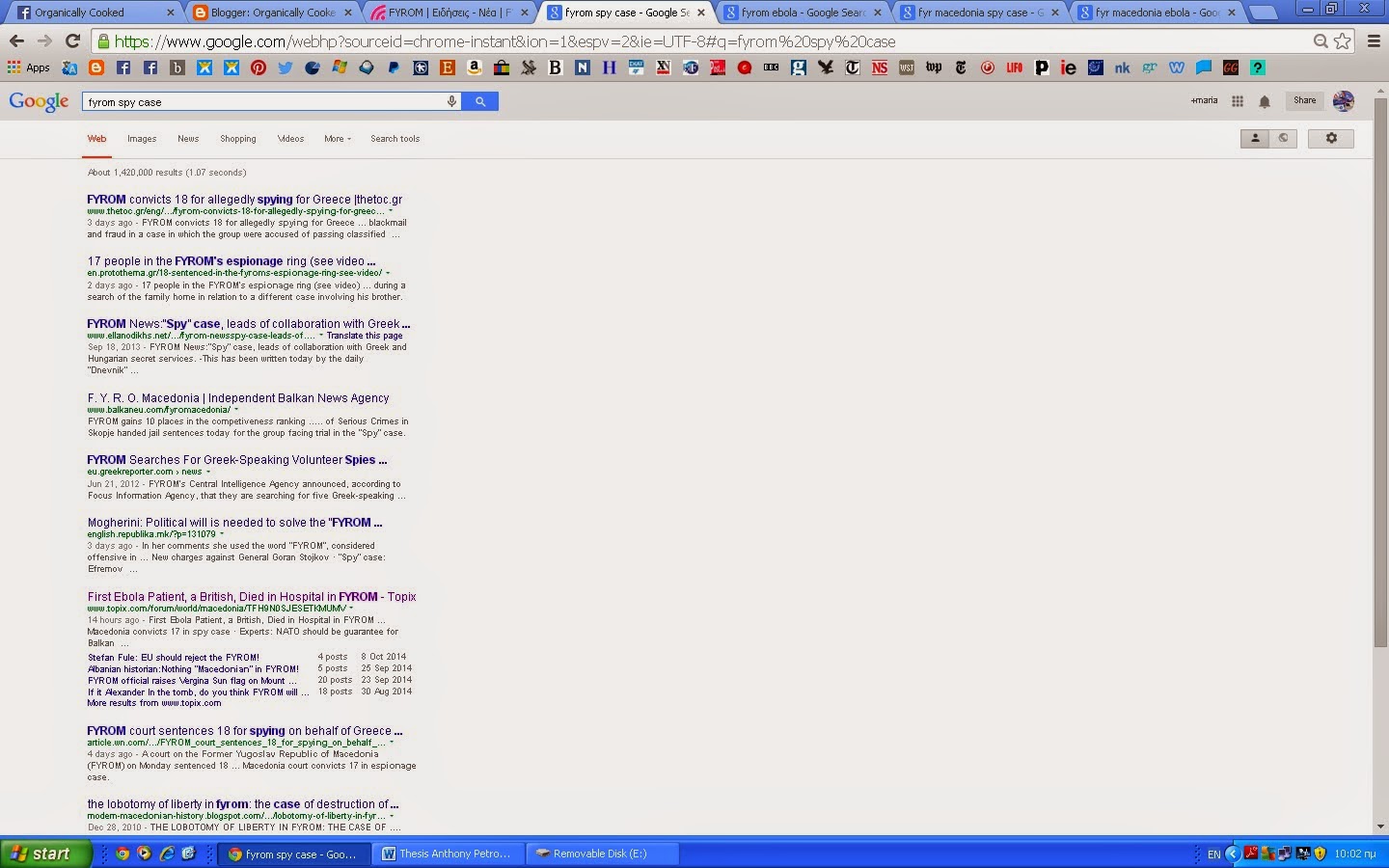This screenshot has height=868, width=1389.
Task: Open options arrow for greekreporter.com result
Action: pyautogui.click(x=208, y=472)
